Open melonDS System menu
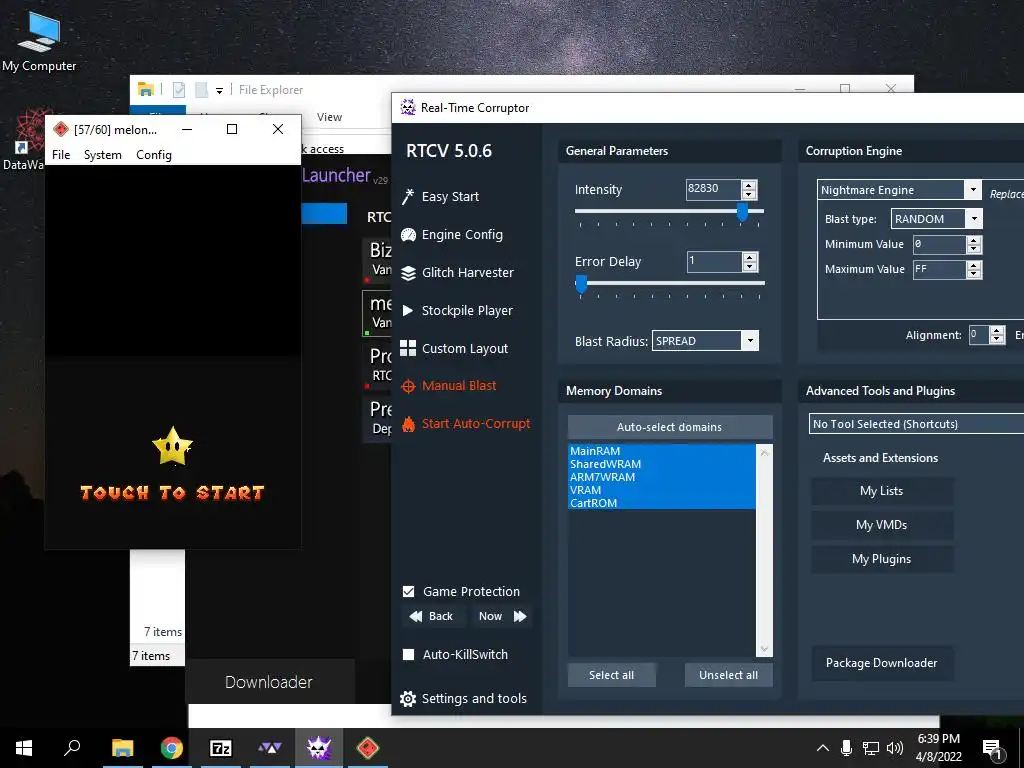This screenshot has height=768, width=1024. click(103, 155)
